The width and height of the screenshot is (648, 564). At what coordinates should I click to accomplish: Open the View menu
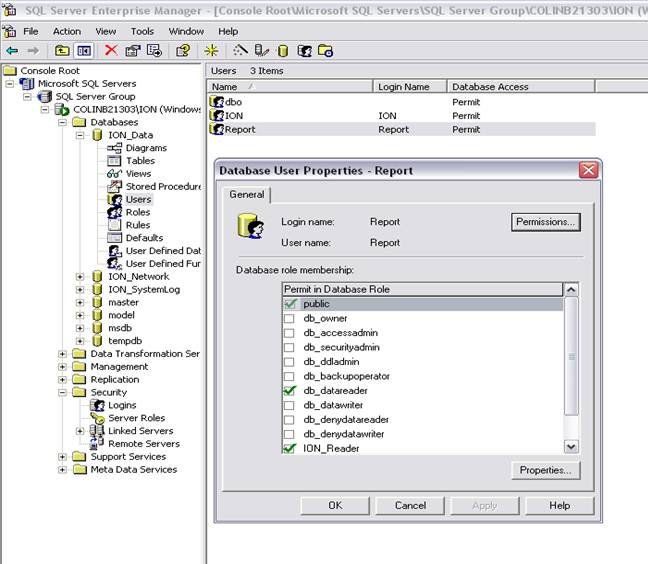coord(105,31)
